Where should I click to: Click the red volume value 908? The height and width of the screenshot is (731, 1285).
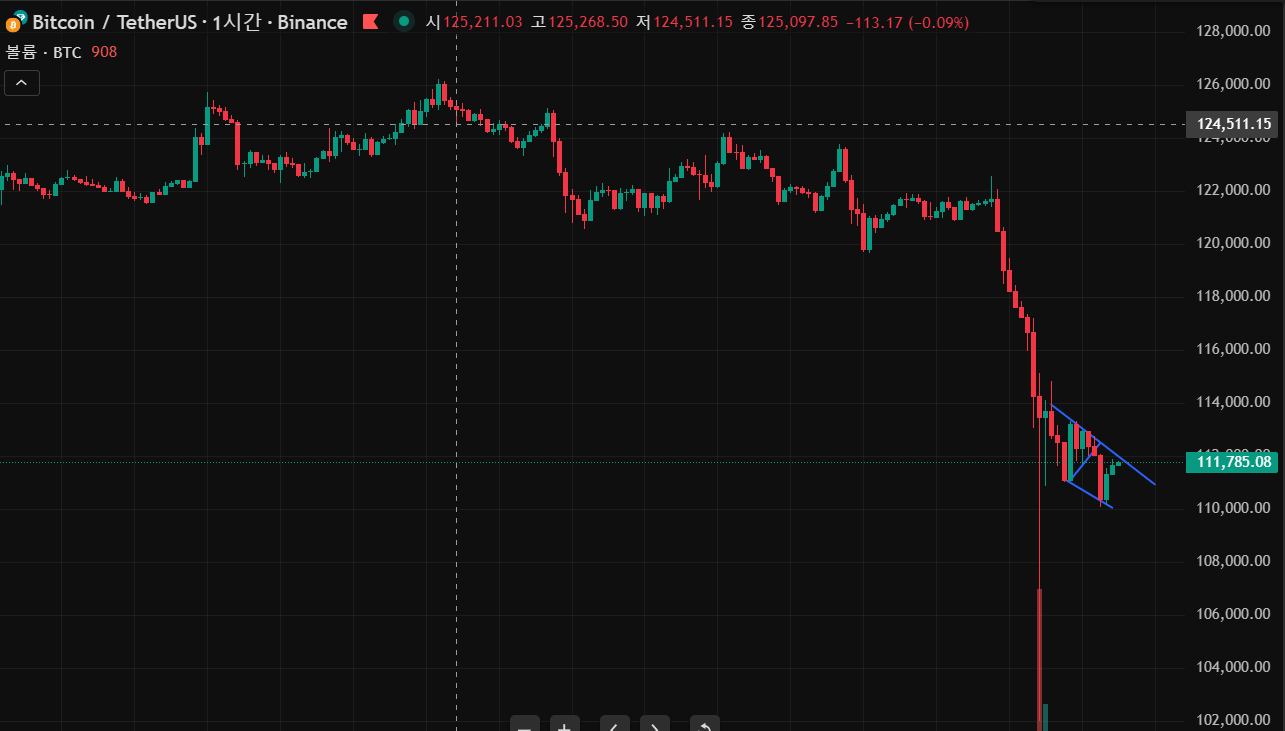pyautogui.click(x=104, y=52)
